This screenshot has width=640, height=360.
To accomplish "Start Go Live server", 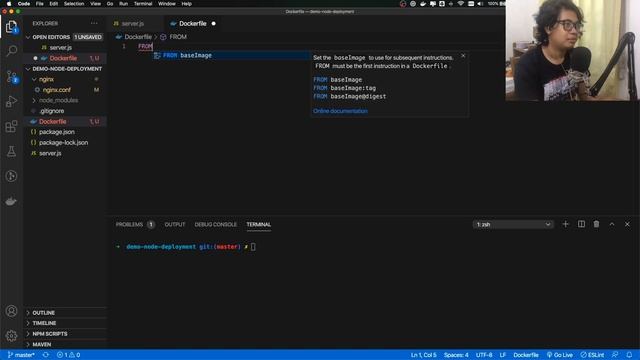I will 560,355.
